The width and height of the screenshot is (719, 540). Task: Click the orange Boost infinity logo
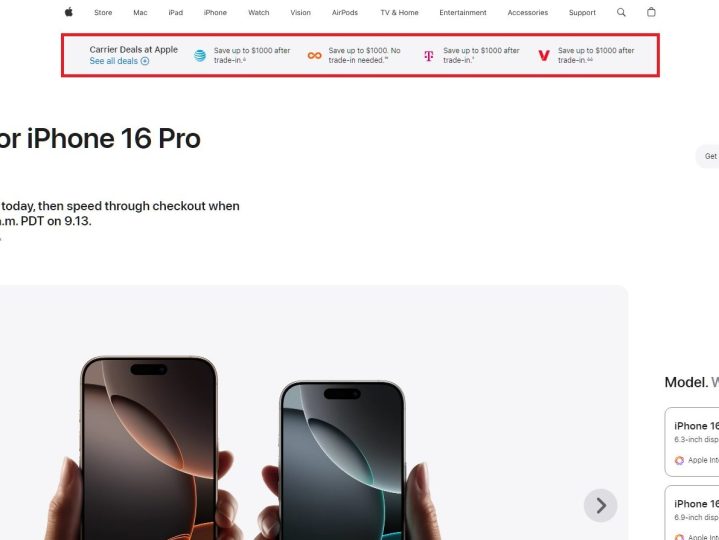[315, 55]
